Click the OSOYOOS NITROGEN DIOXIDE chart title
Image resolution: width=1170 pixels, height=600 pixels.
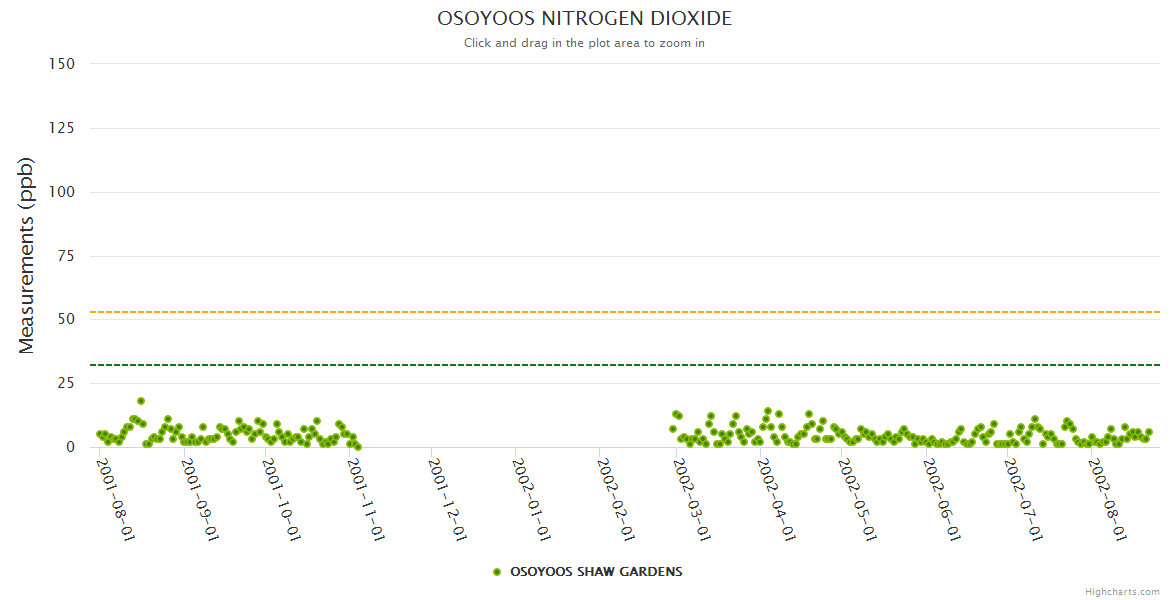tap(584, 19)
